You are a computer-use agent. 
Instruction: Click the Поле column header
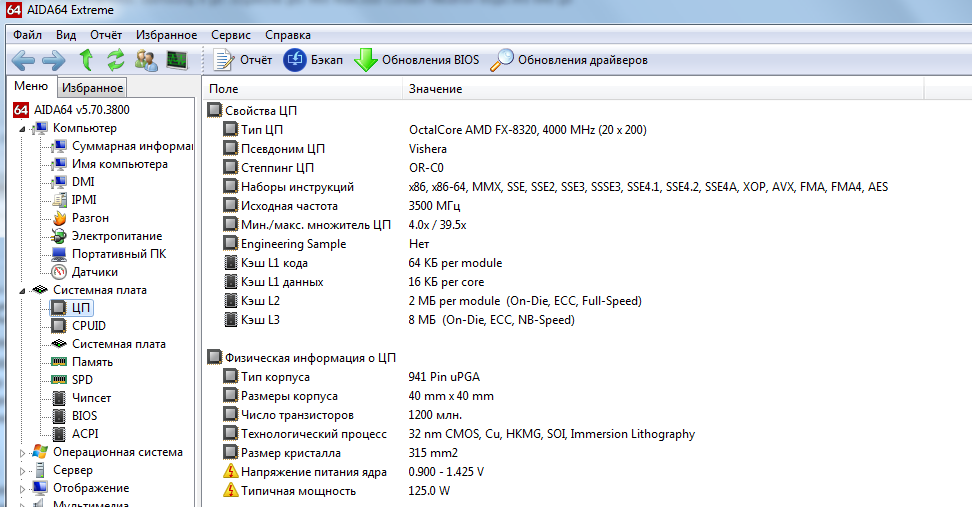point(303,89)
